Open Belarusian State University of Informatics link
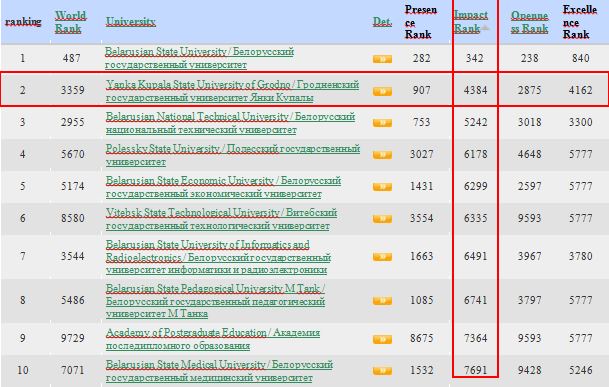609x387 pixels. click(218, 257)
